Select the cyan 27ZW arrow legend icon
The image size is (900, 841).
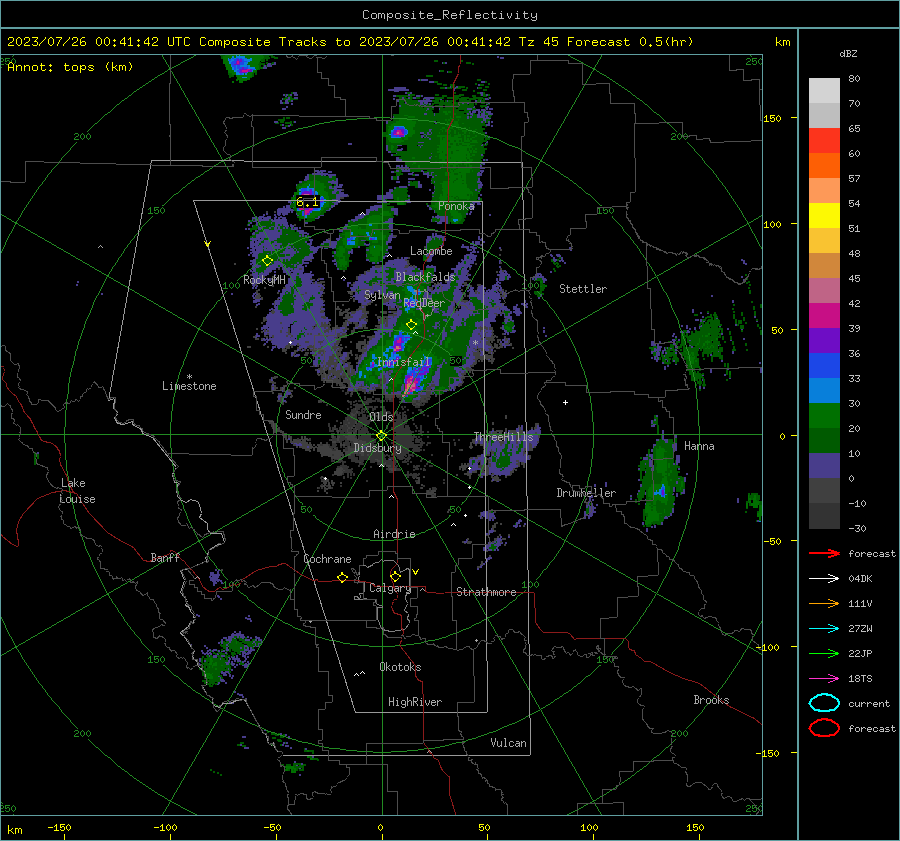coord(824,629)
